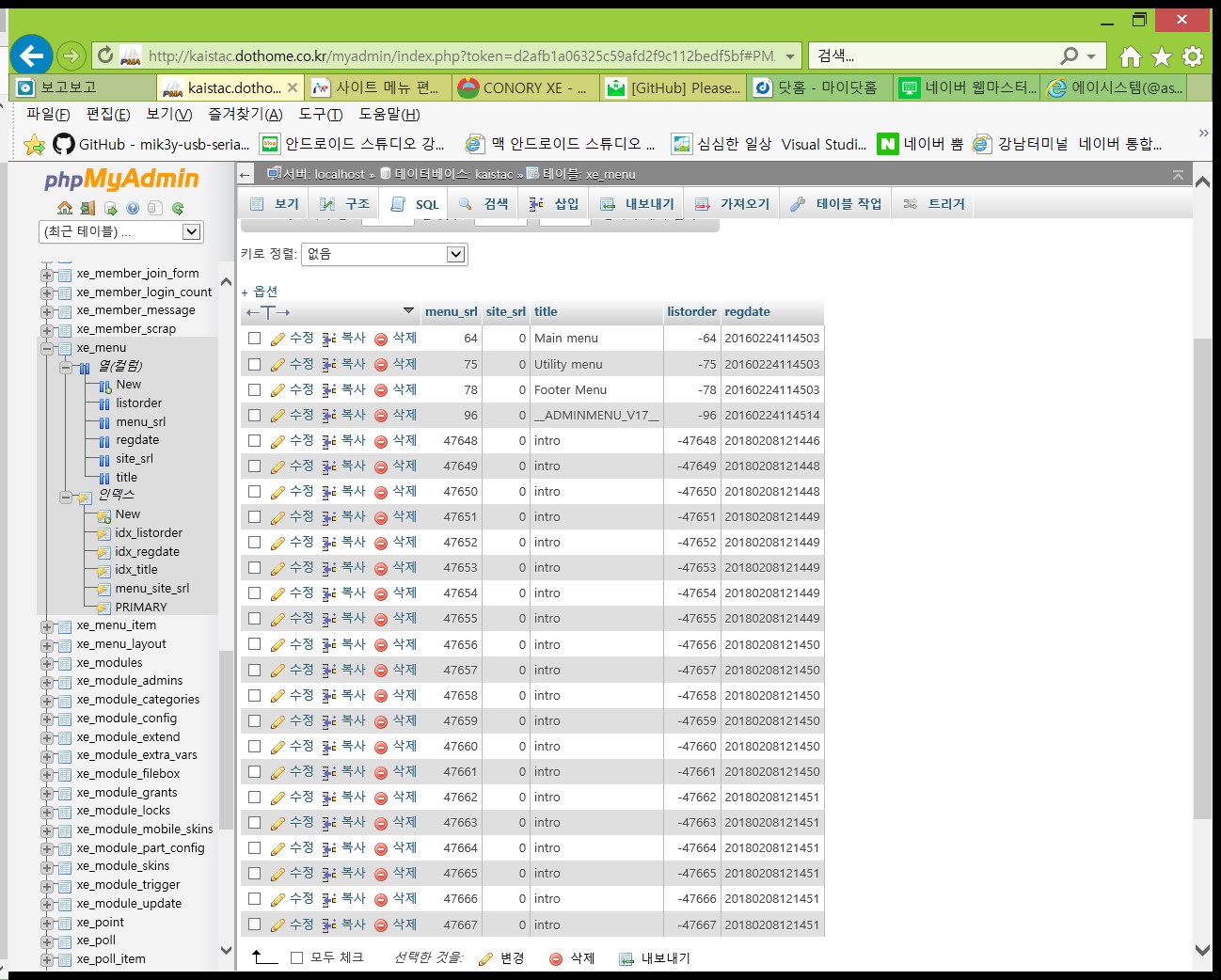This screenshot has height=980, width=1221.
Task: Click the descending sort arrow in table header
Action: (x=407, y=311)
